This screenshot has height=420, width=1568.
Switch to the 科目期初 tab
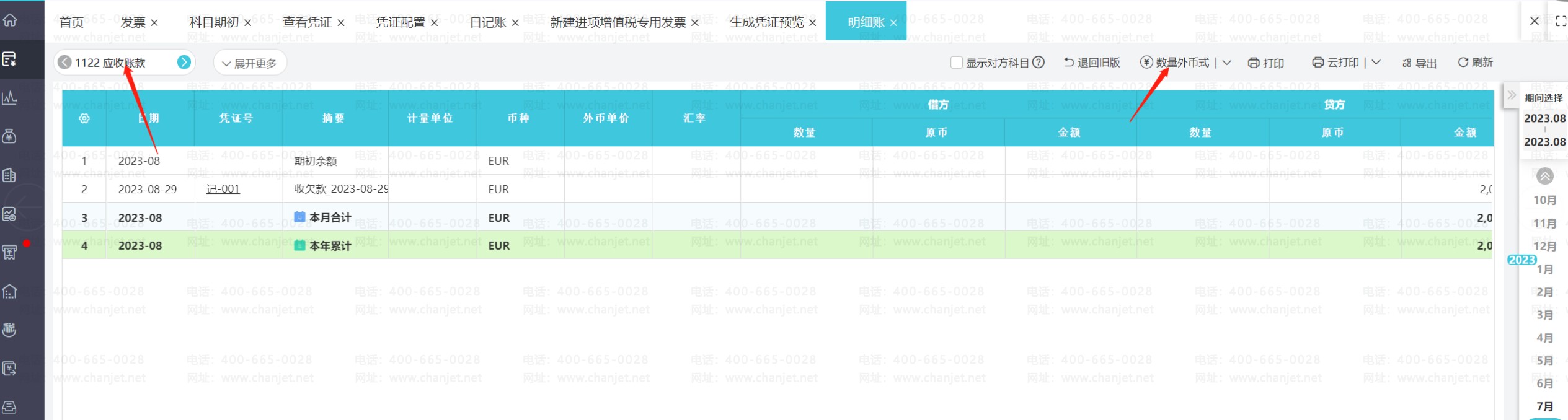point(214,22)
